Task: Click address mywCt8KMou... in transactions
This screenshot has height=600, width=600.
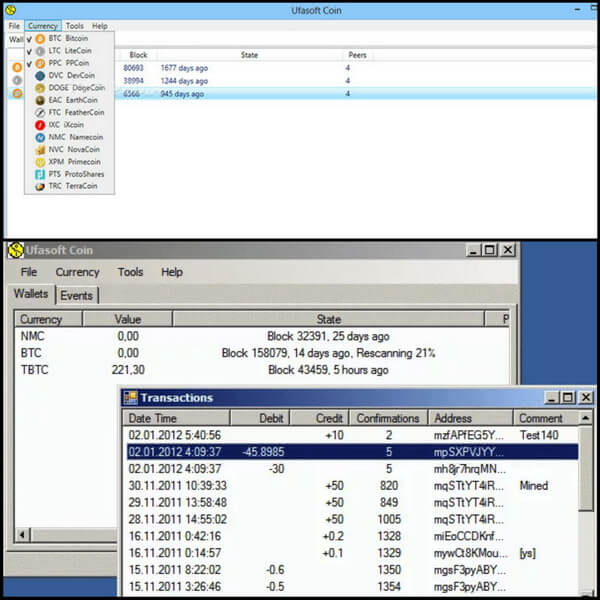Action: 470,553
